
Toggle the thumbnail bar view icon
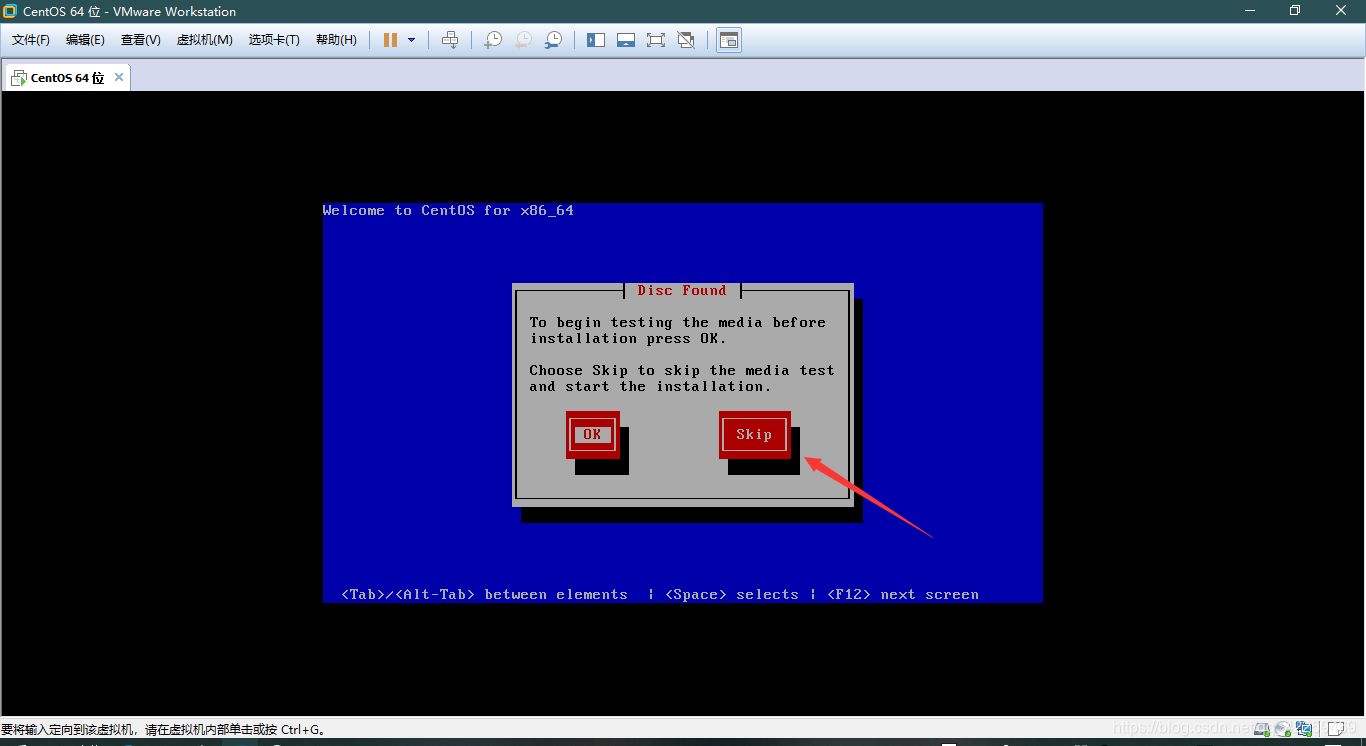(x=626, y=40)
